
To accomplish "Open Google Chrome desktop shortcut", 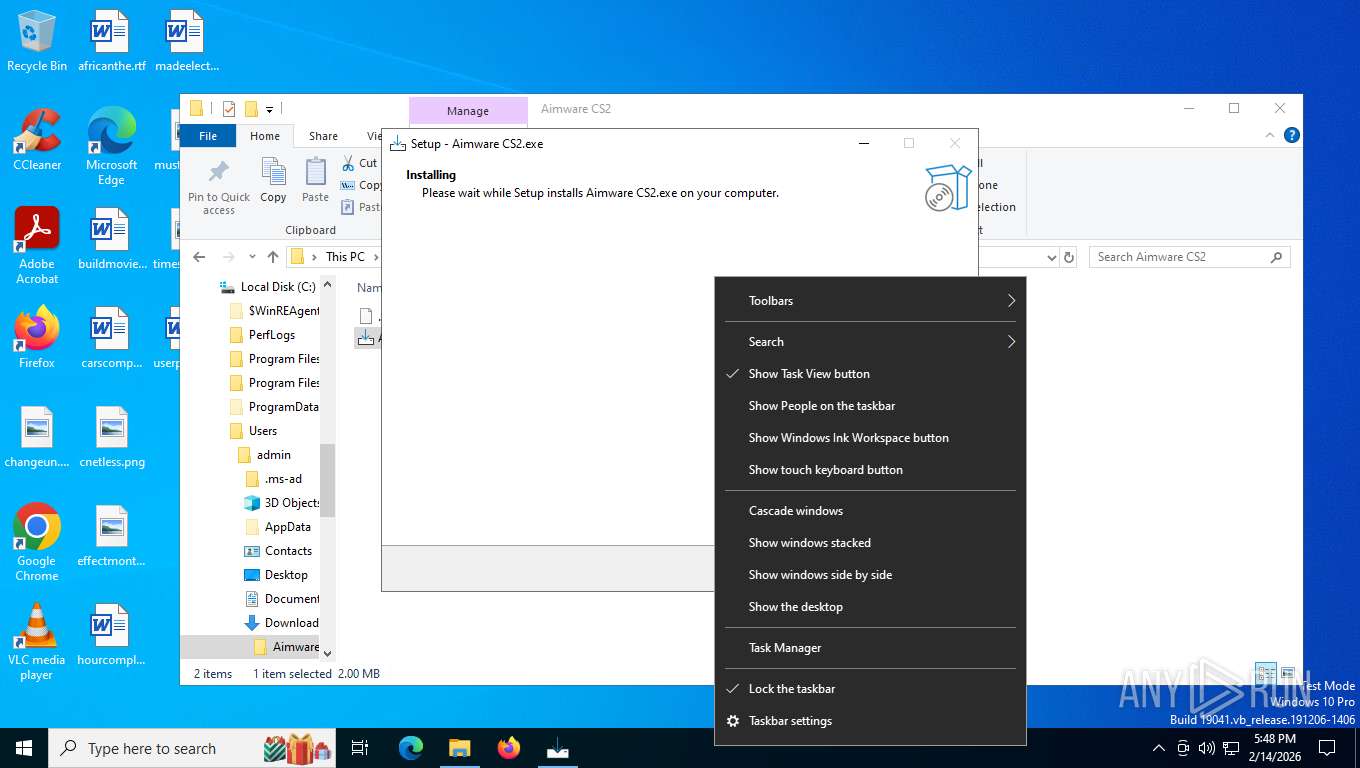I will click(37, 542).
